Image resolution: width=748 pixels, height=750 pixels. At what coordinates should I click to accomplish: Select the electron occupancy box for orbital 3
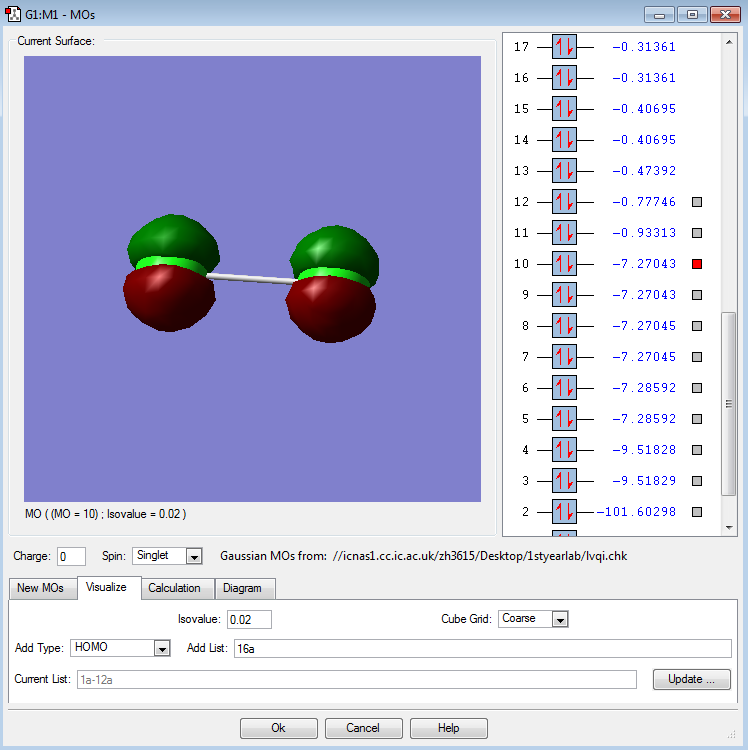point(564,481)
